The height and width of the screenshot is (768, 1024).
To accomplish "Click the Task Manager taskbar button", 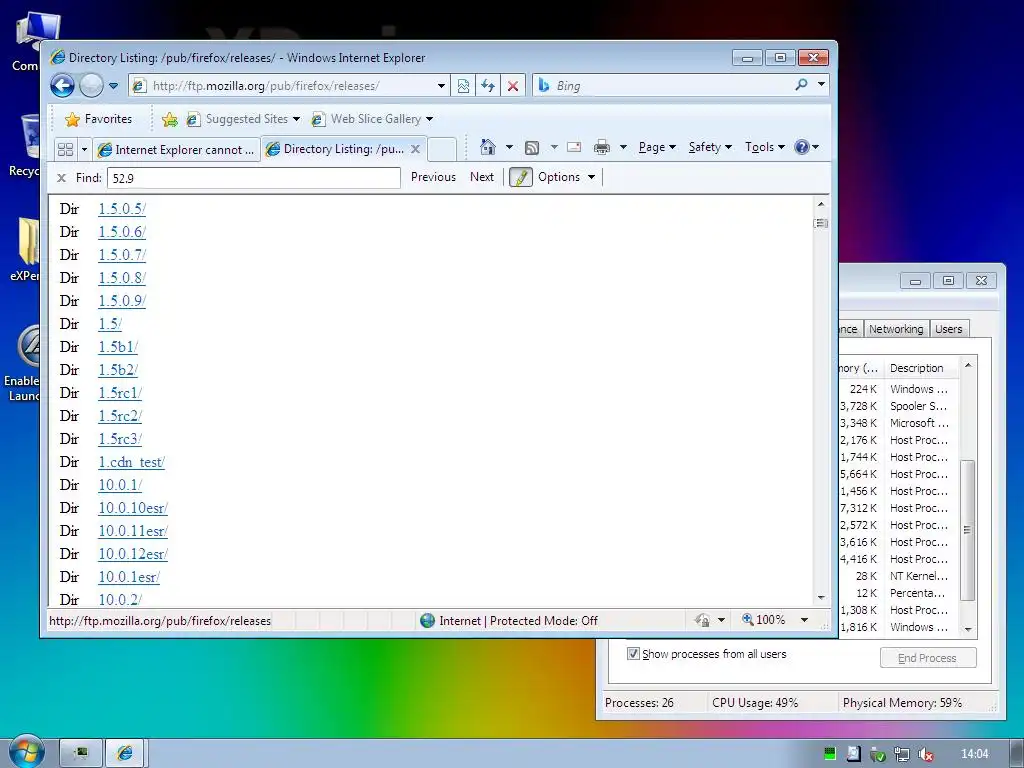I will click(81, 753).
